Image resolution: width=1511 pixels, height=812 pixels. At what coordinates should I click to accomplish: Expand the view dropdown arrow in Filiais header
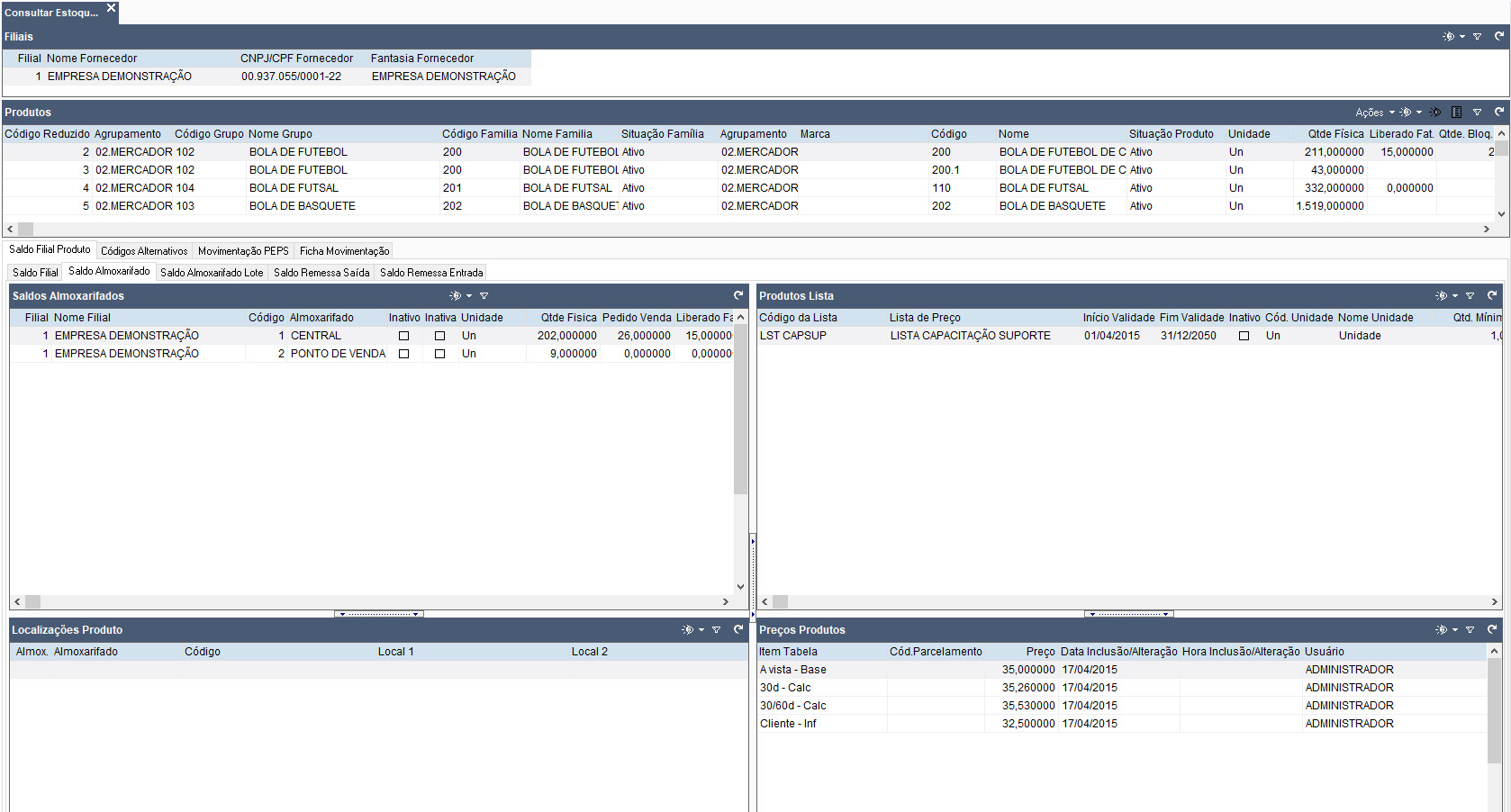[1461, 37]
